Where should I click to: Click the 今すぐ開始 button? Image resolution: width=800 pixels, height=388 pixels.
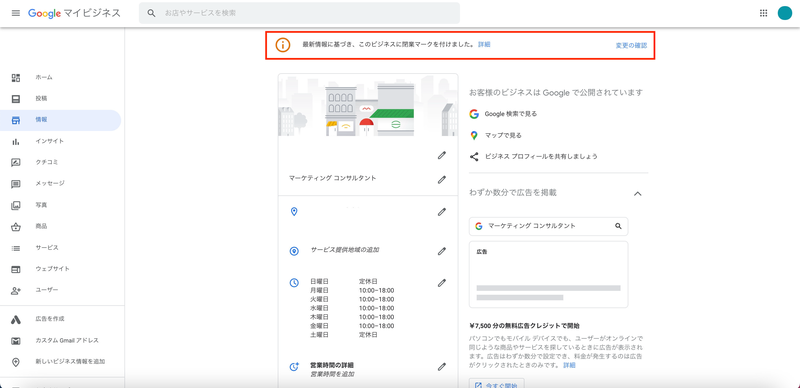(x=497, y=384)
